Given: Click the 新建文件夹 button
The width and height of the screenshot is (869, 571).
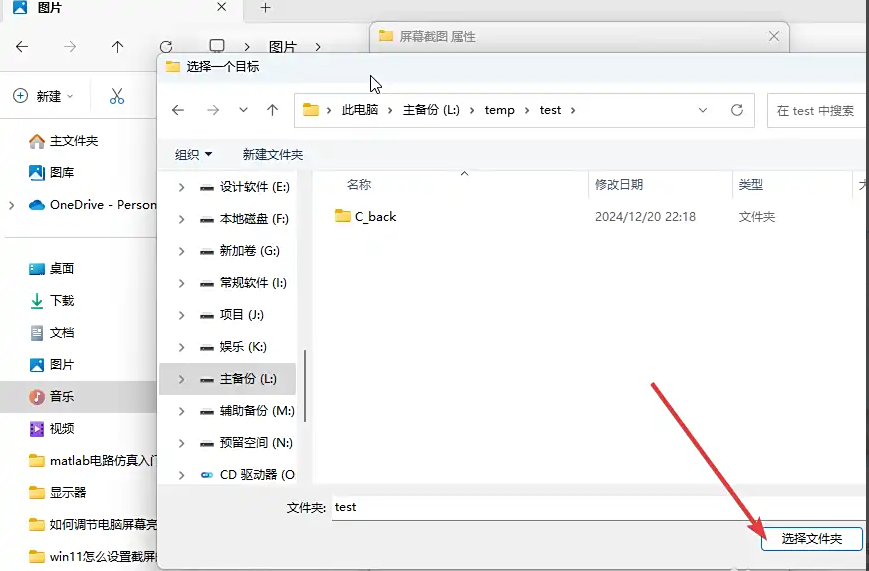Looking at the screenshot, I should (x=272, y=154).
